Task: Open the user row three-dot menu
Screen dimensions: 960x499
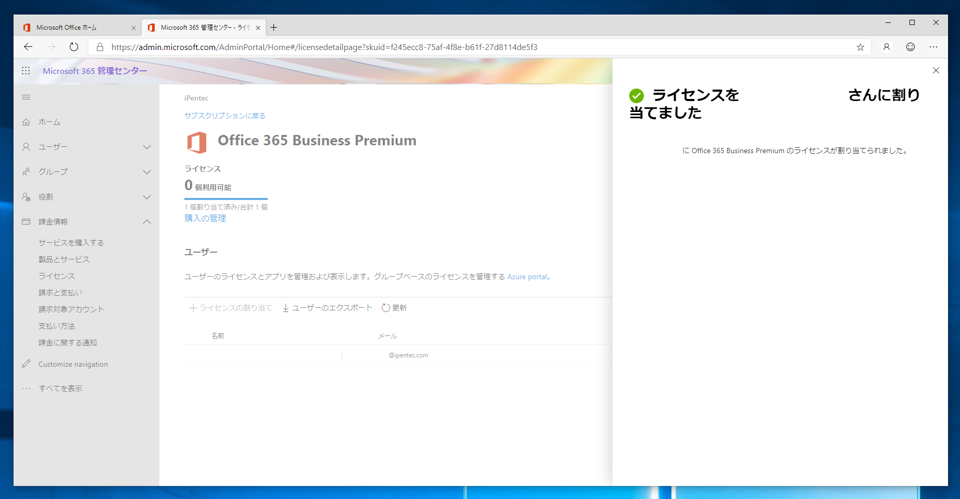Action: coord(342,356)
